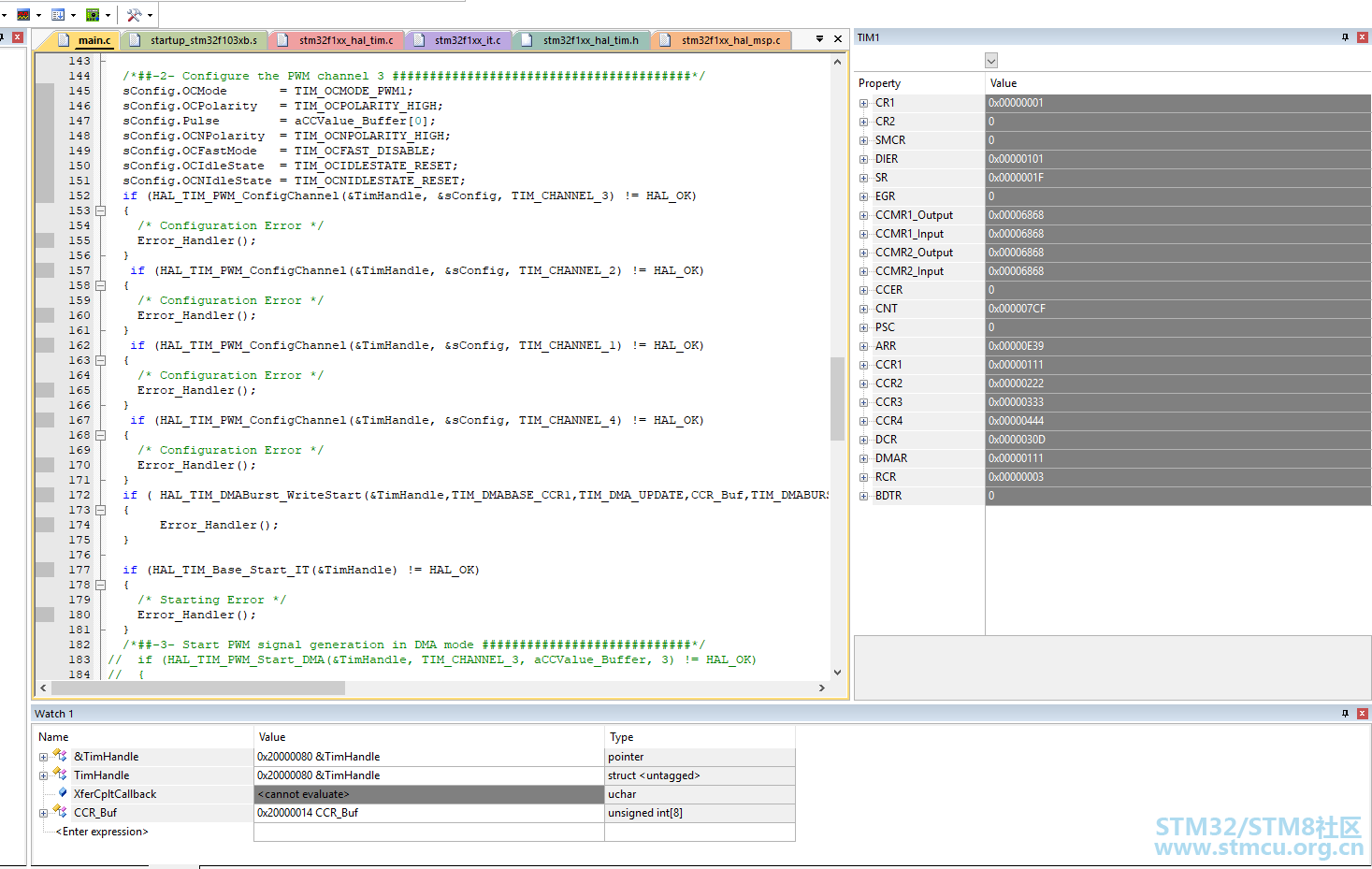Click the unsigned int[8] type cell
Viewport: 1372px width, 869px height.
[x=700, y=813]
